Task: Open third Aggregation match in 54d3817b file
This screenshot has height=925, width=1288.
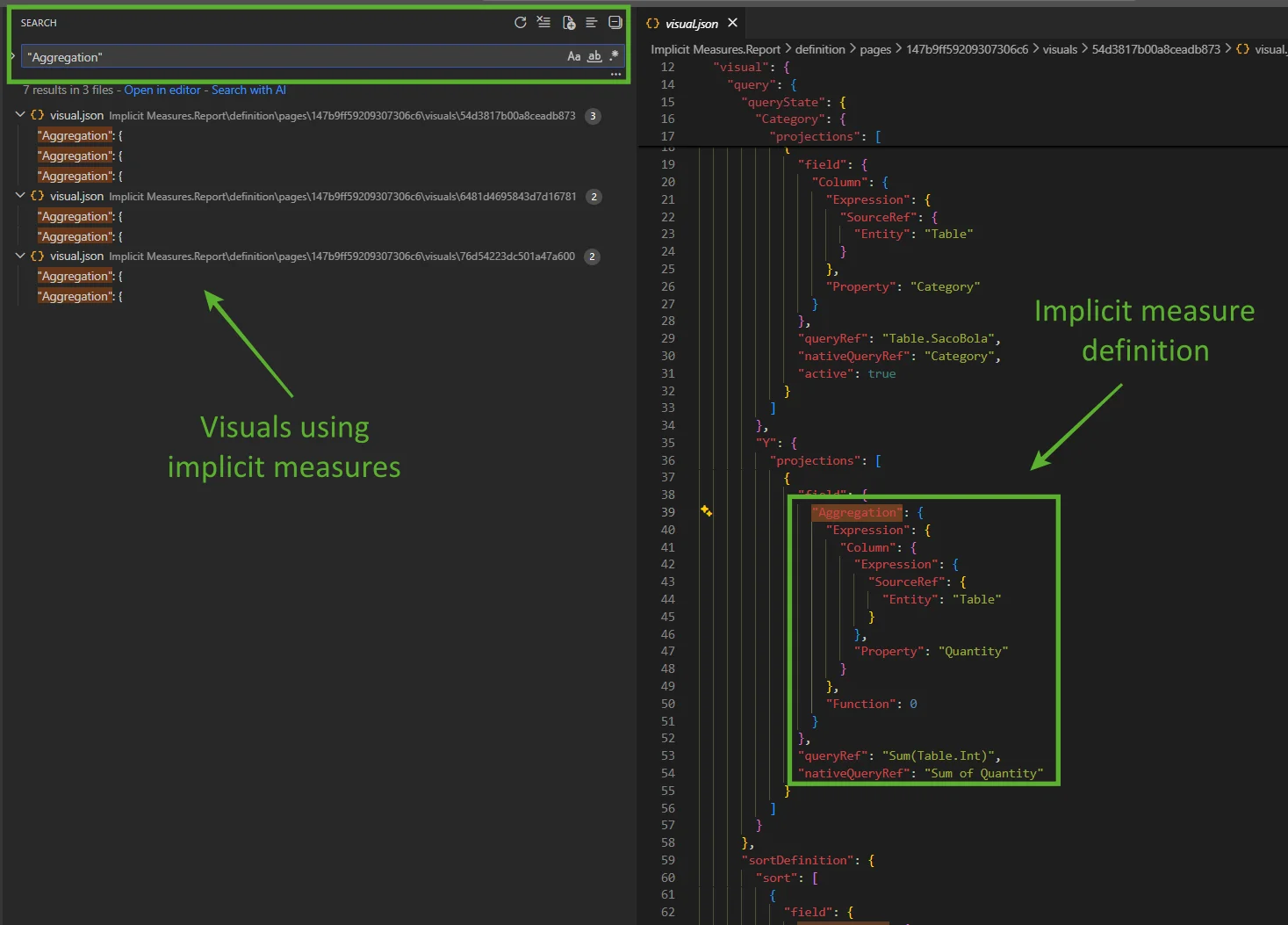Action: [80, 176]
